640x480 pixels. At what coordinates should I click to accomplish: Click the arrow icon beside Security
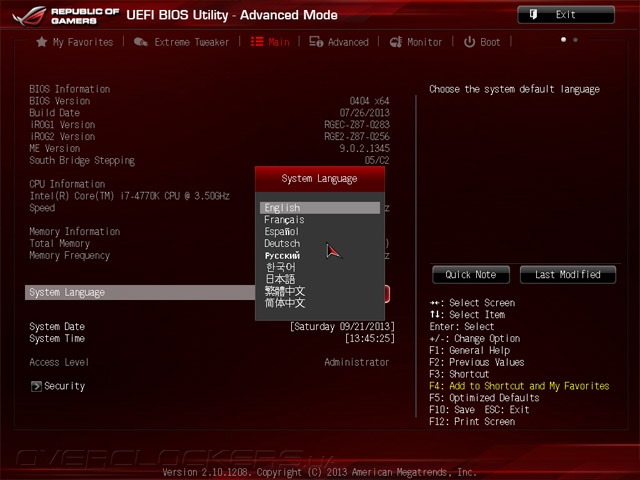click(x=36, y=386)
